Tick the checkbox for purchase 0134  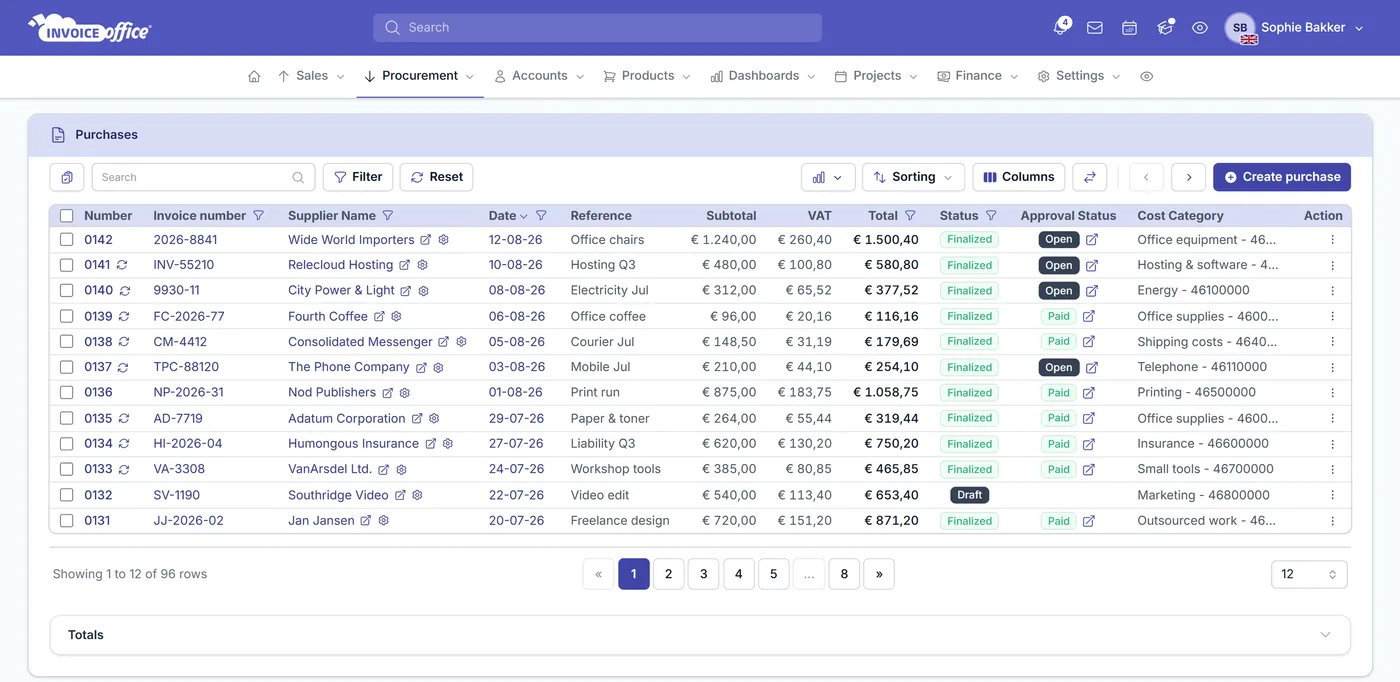pos(66,444)
